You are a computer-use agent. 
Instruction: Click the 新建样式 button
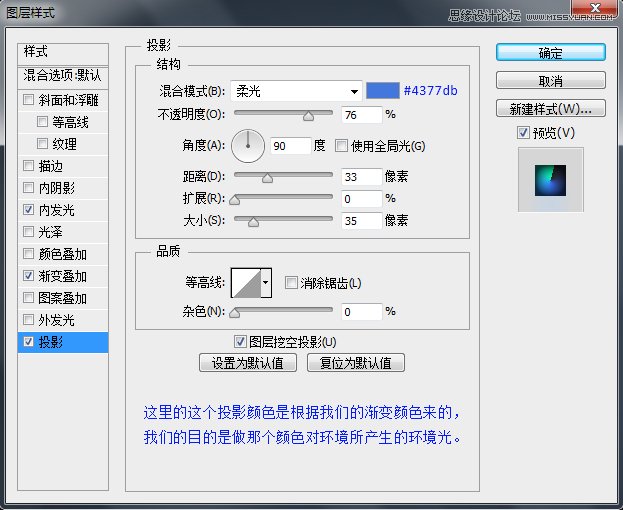550,108
